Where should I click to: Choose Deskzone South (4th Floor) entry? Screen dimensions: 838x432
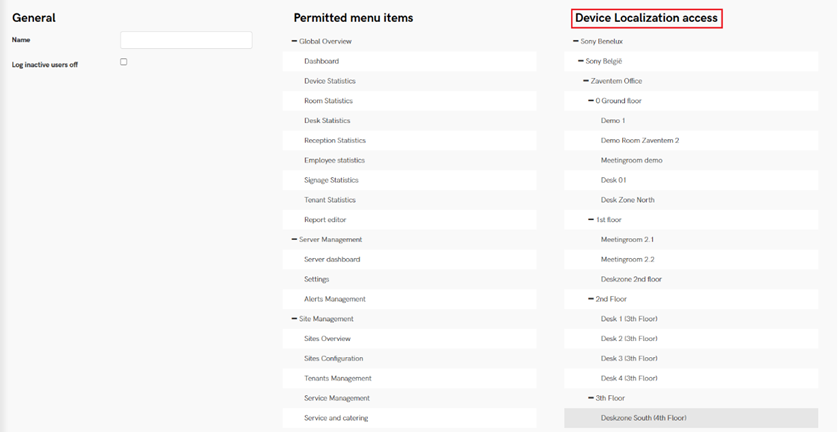click(x=643, y=418)
